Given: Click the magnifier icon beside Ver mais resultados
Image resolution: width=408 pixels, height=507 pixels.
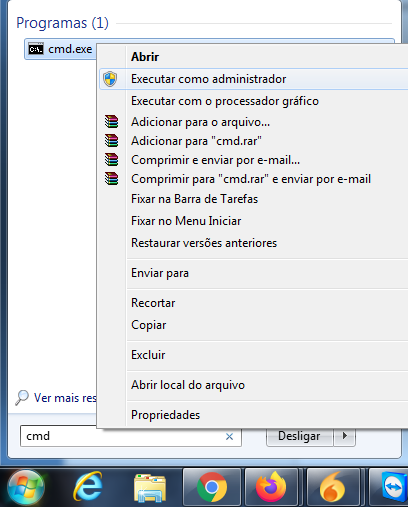Looking at the screenshot, I should (22, 397).
